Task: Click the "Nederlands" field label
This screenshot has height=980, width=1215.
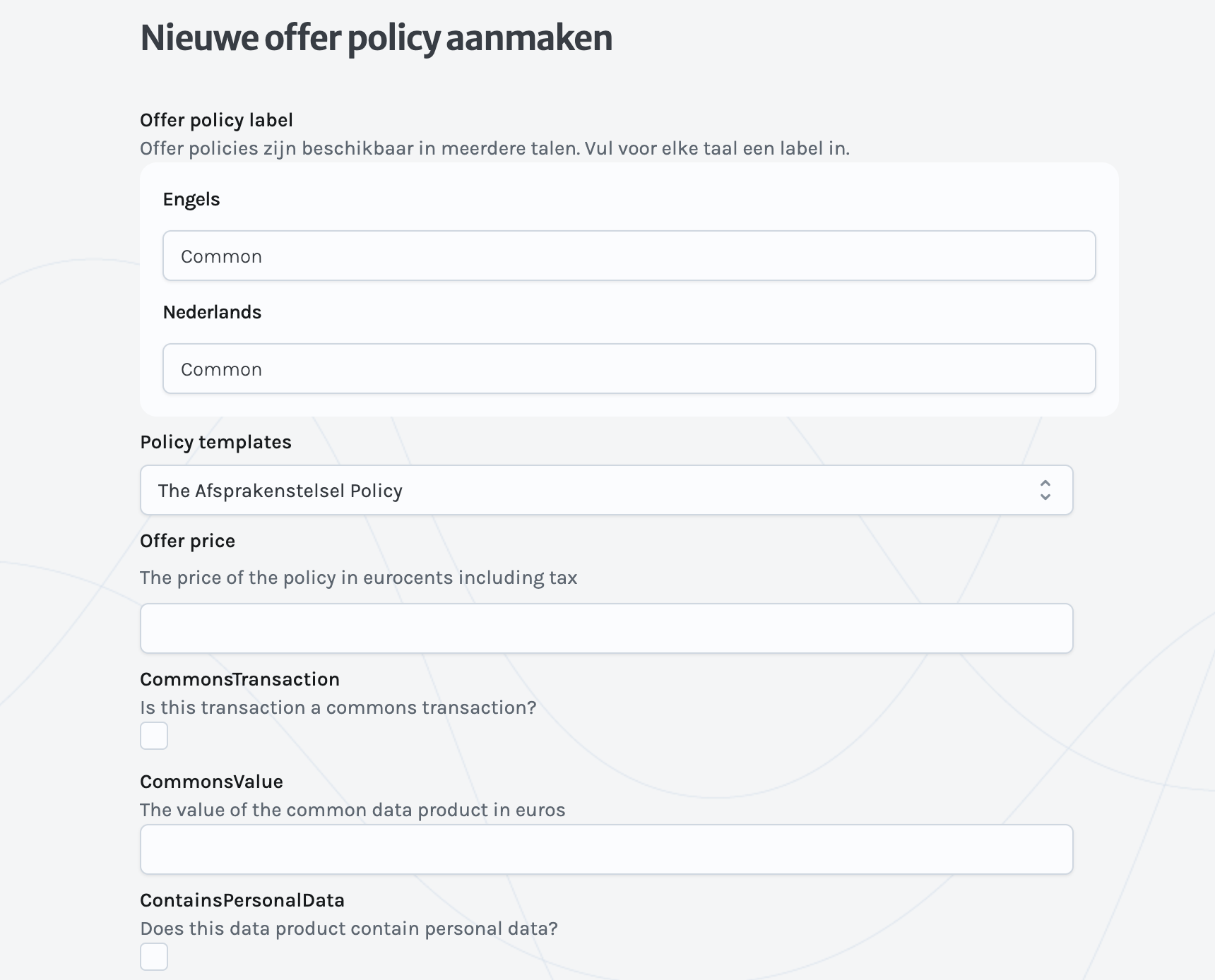Action: click(x=212, y=313)
